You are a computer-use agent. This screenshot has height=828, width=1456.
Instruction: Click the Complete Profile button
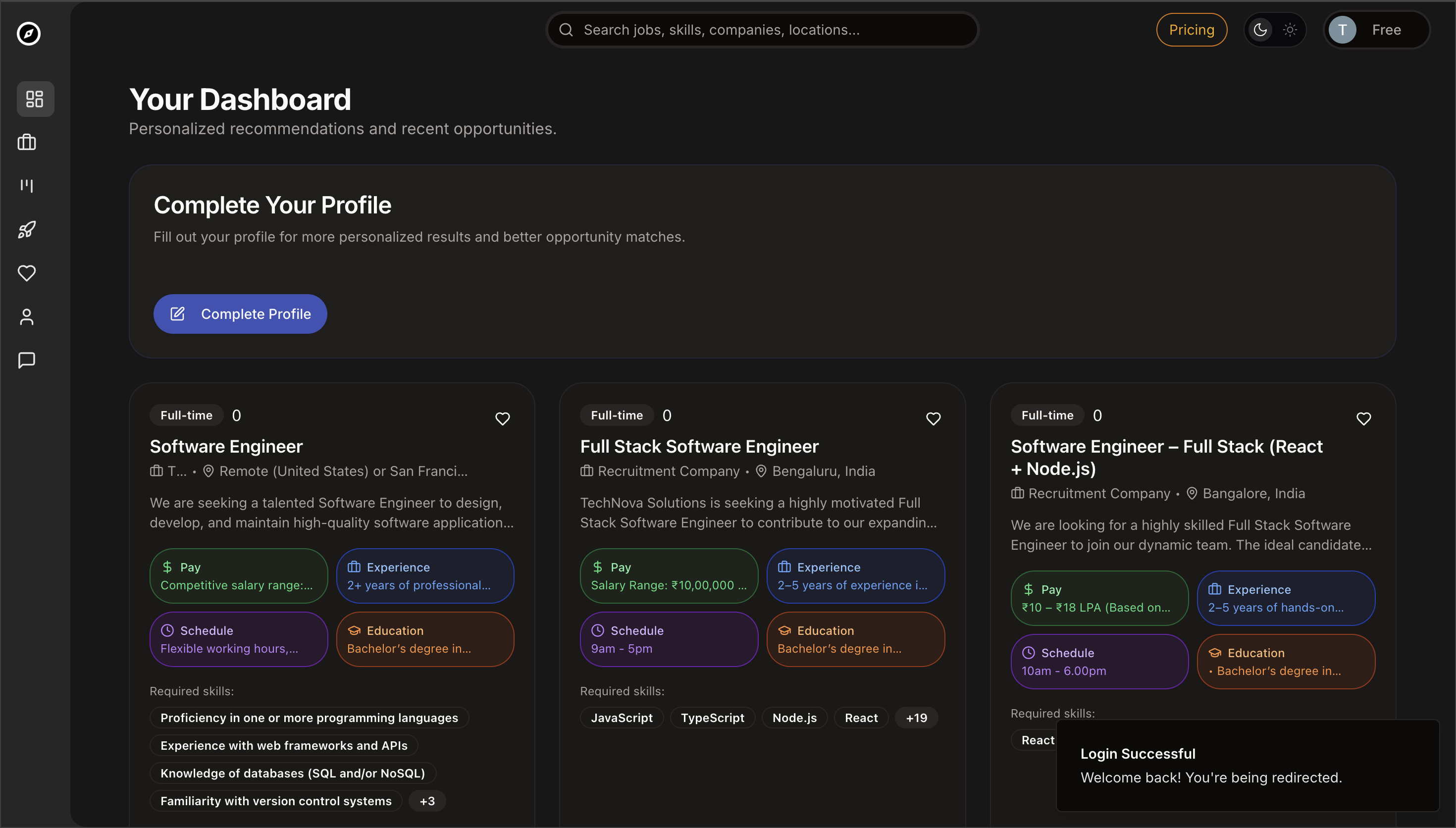click(239, 313)
